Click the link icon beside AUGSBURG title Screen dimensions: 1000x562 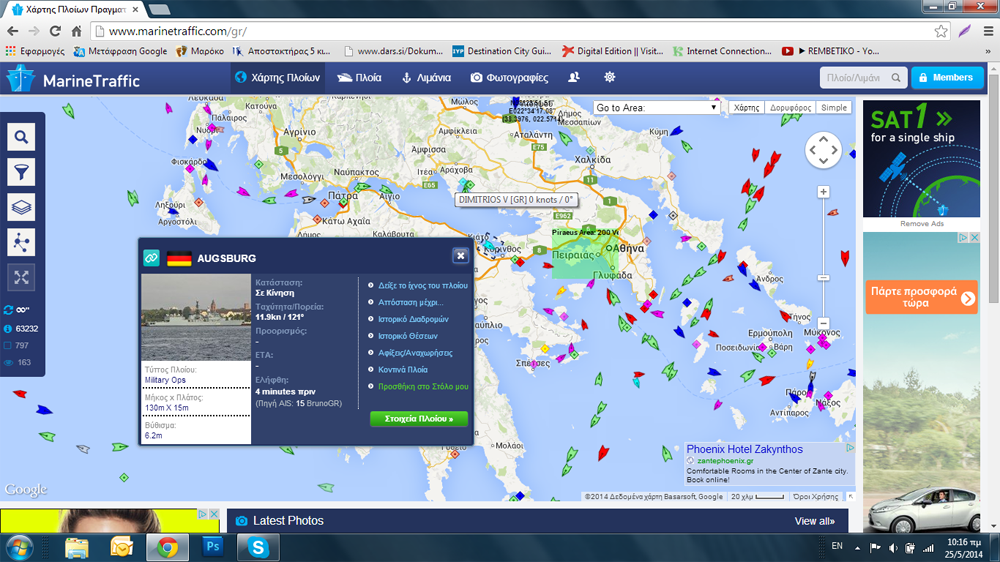151,258
